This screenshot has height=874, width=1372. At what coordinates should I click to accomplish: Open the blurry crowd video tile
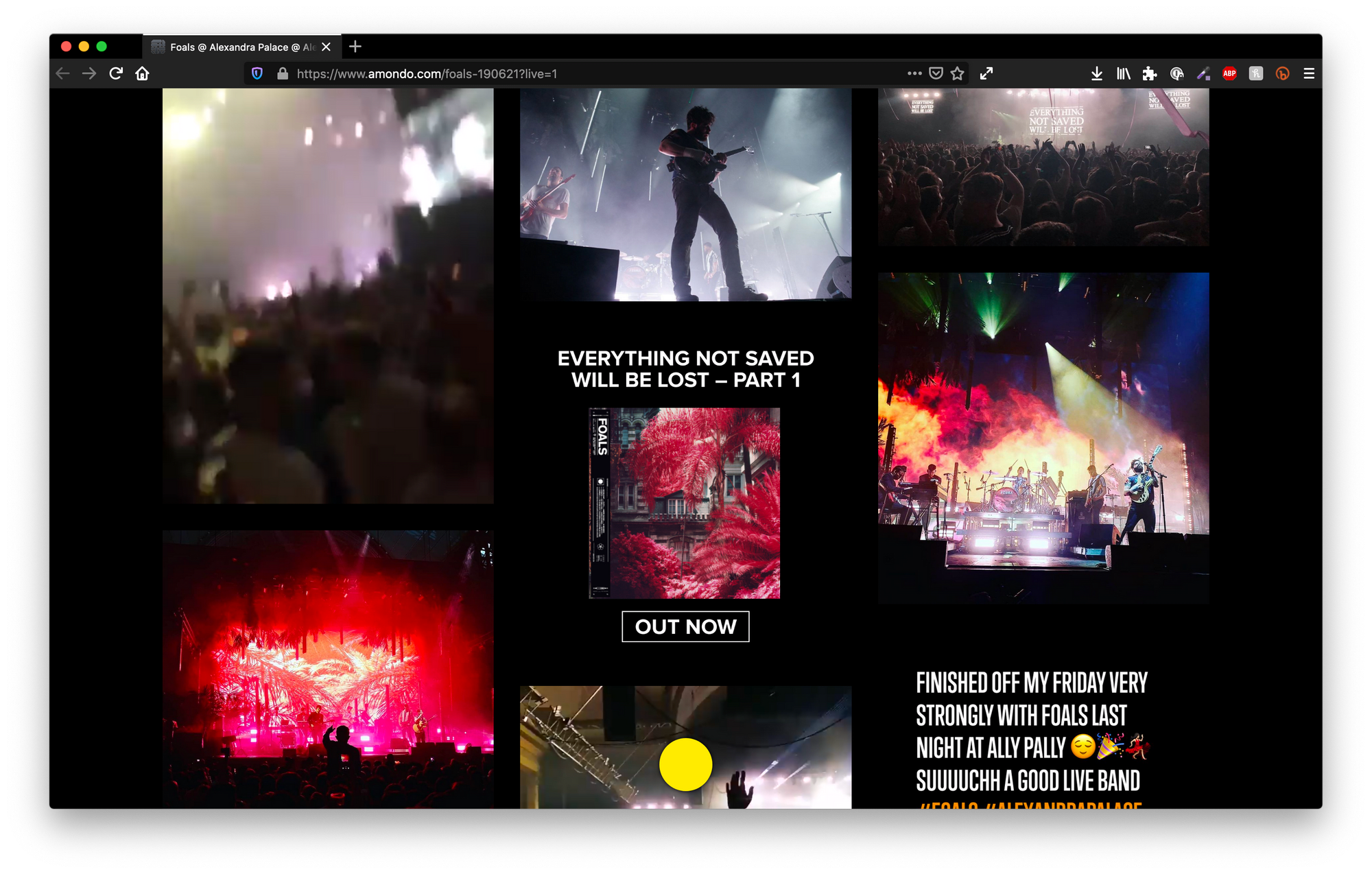click(x=328, y=296)
